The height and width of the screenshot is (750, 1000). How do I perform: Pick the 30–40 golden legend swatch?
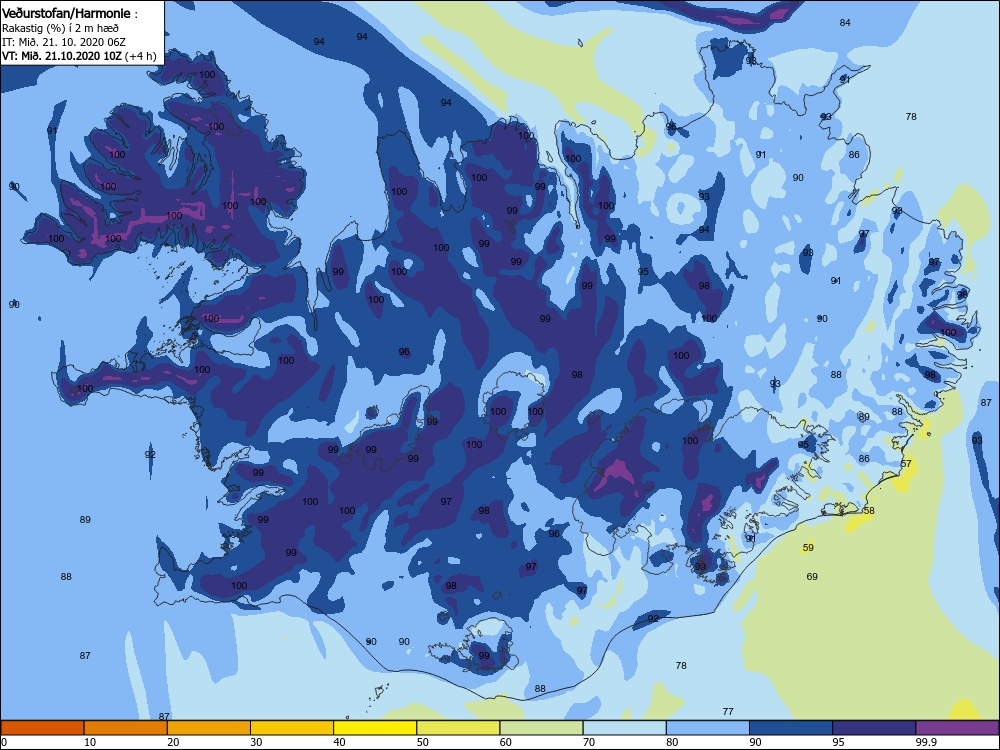292,728
